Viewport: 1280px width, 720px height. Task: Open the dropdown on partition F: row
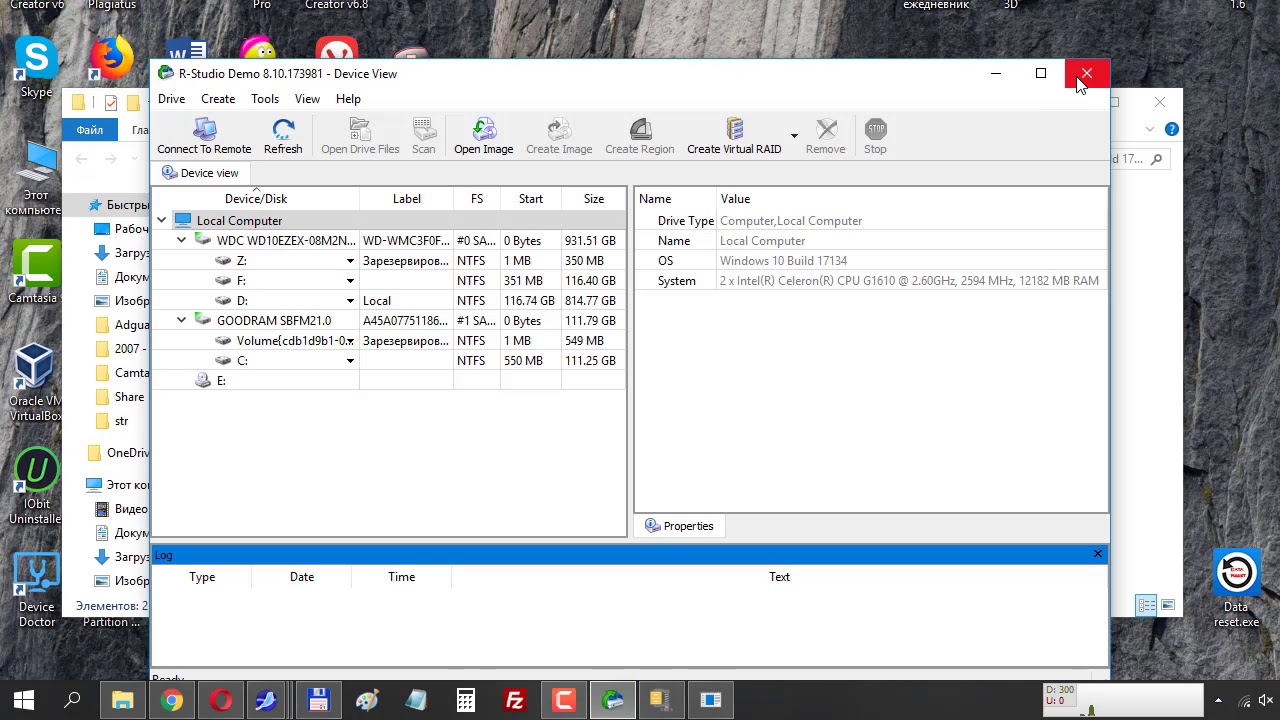(x=350, y=281)
